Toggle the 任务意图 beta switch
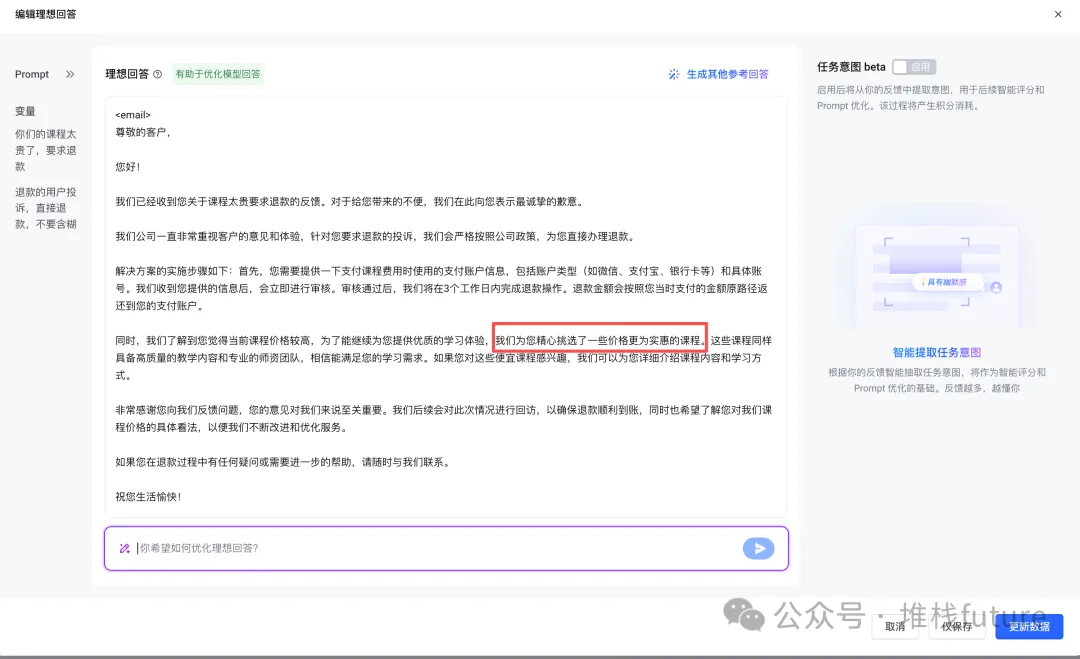1080x659 pixels. coord(914,67)
